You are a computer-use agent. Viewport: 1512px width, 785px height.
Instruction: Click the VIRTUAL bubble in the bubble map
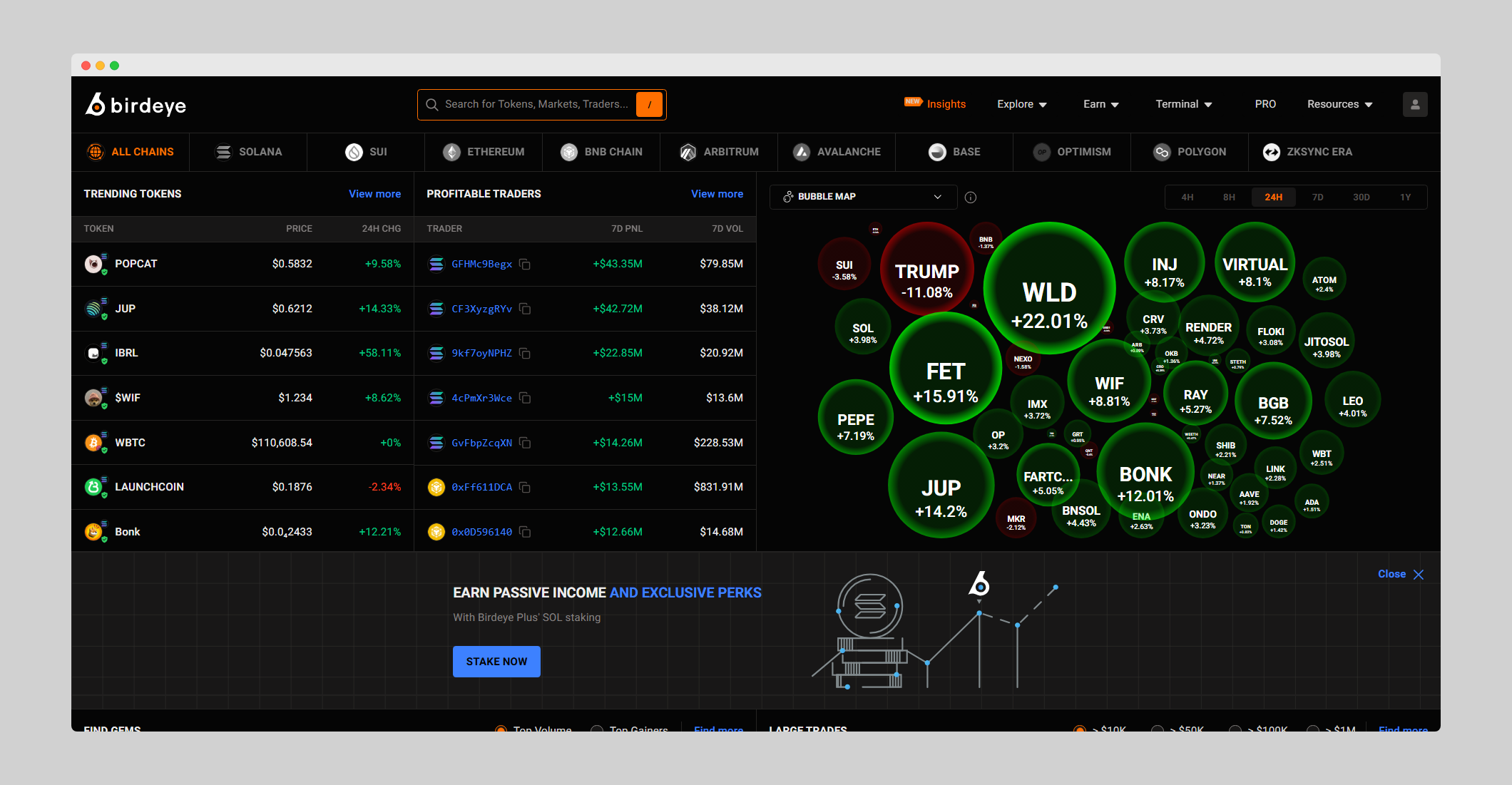1255,262
